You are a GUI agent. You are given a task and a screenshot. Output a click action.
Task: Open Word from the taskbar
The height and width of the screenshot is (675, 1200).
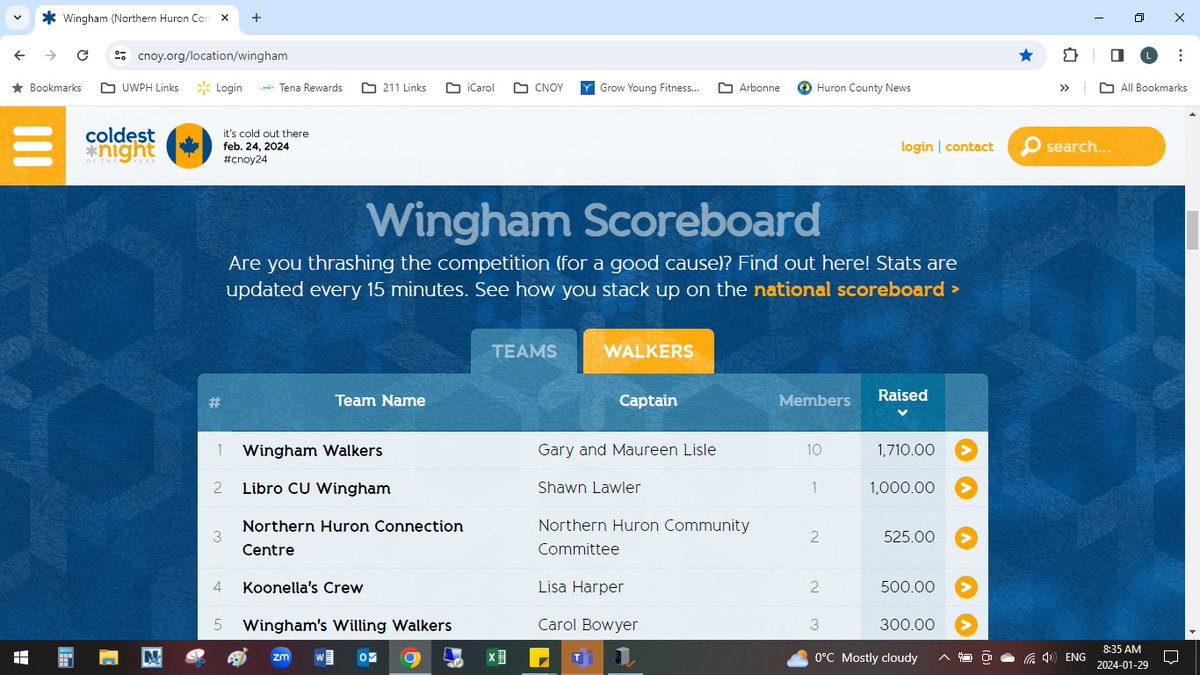(x=324, y=658)
